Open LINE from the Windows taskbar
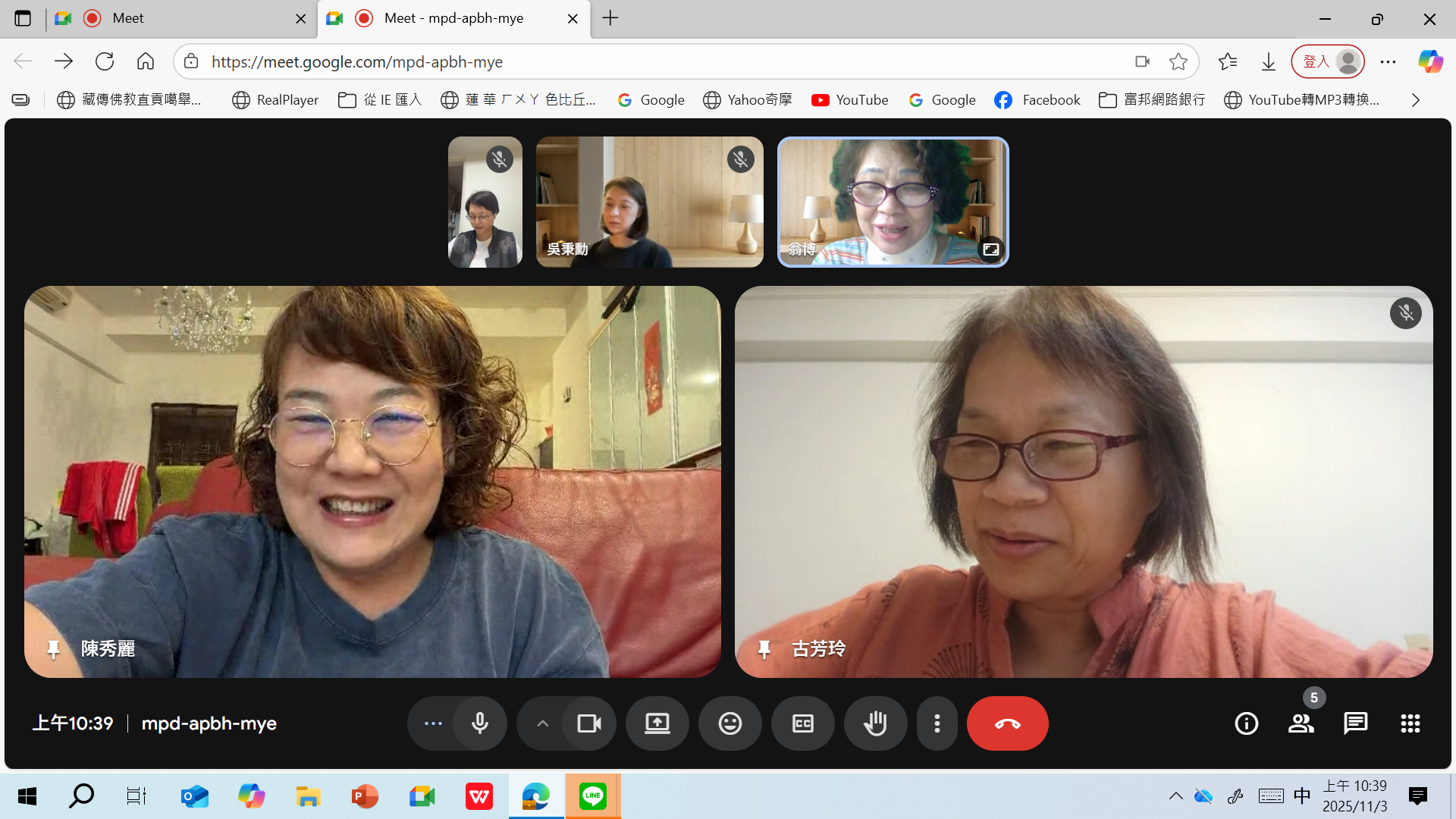The image size is (1456, 819). click(x=592, y=796)
